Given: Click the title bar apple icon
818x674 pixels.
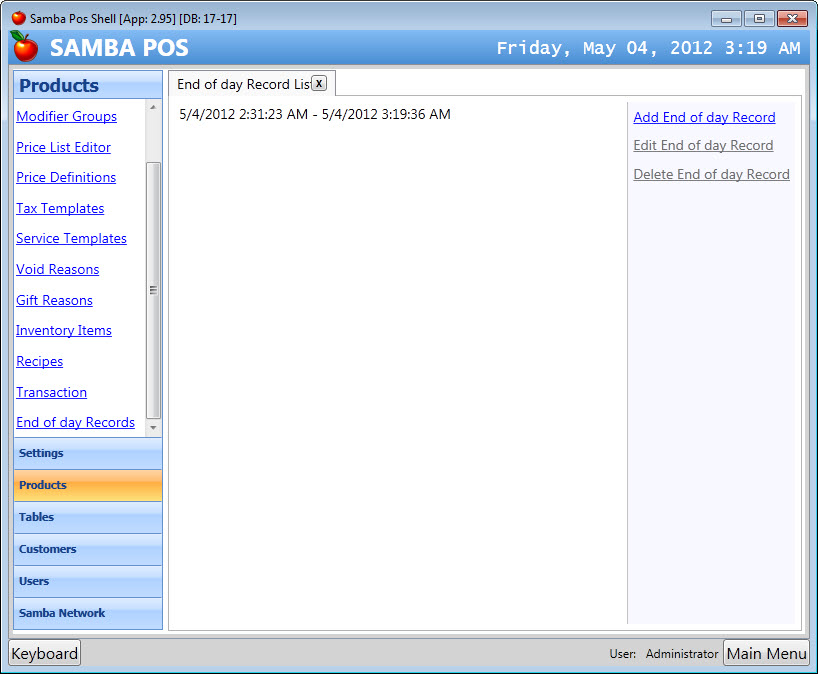Looking at the screenshot, I should pos(19,18).
